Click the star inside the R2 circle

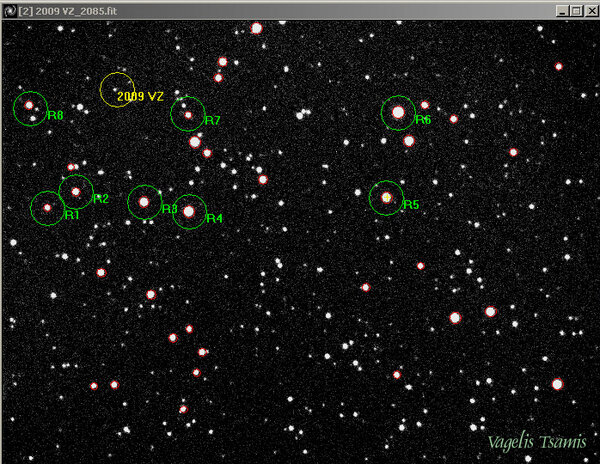(x=76, y=191)
